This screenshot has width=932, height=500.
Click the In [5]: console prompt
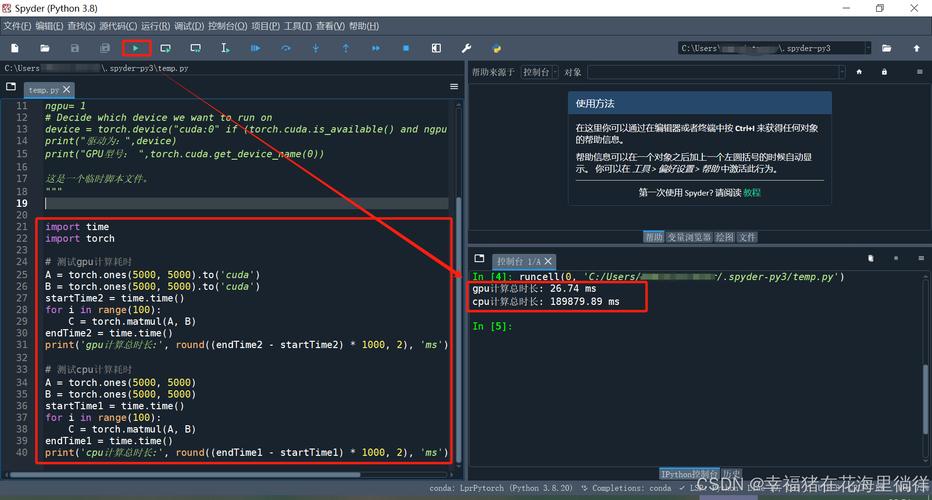[492, 326]
